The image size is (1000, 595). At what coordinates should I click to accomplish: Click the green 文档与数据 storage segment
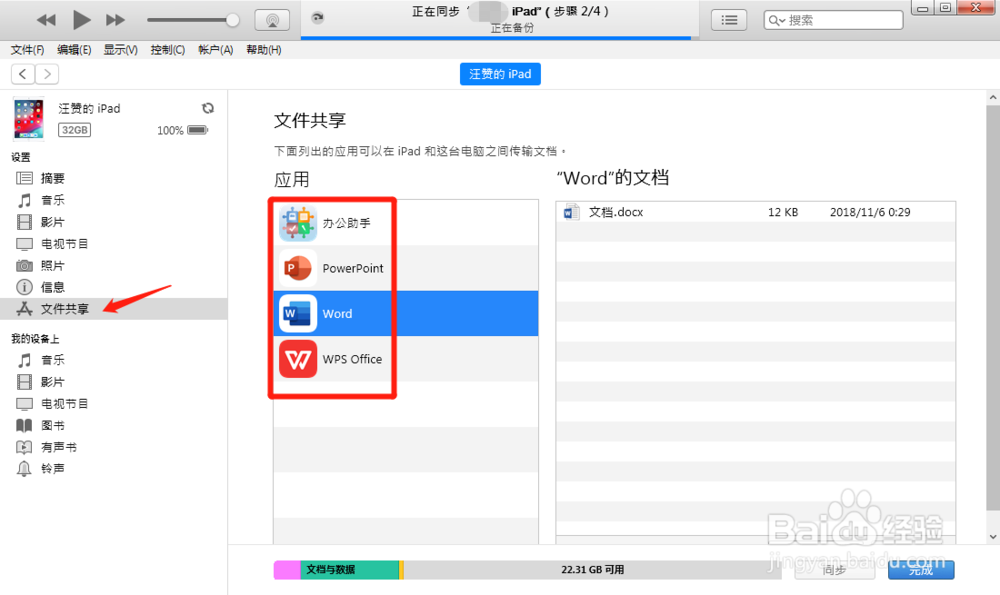coord(349,569)
